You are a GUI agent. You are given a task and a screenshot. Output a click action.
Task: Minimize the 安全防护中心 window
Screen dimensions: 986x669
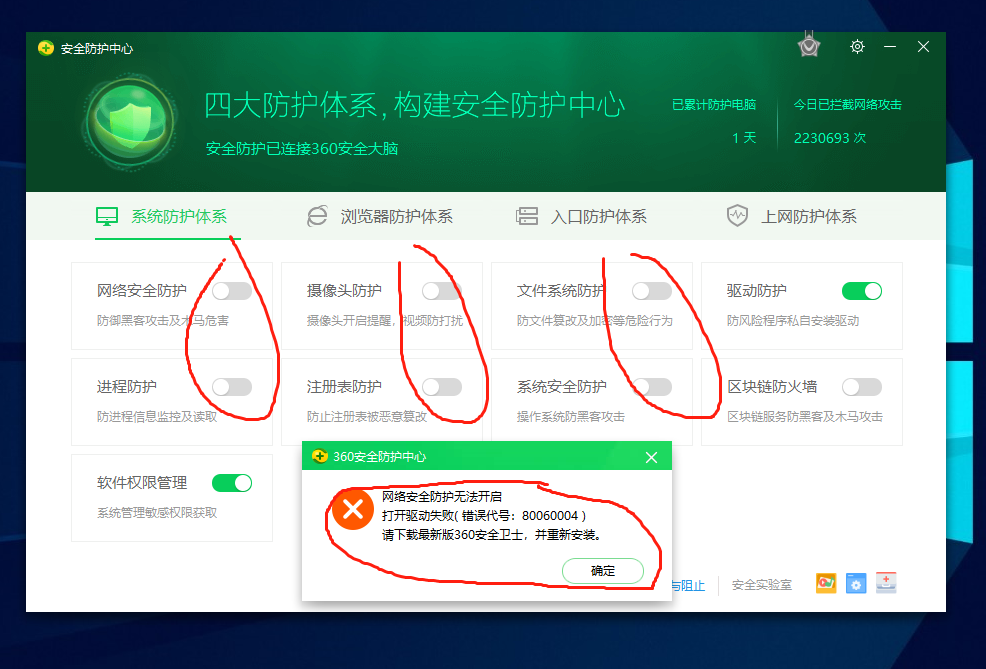coord(890,47)
